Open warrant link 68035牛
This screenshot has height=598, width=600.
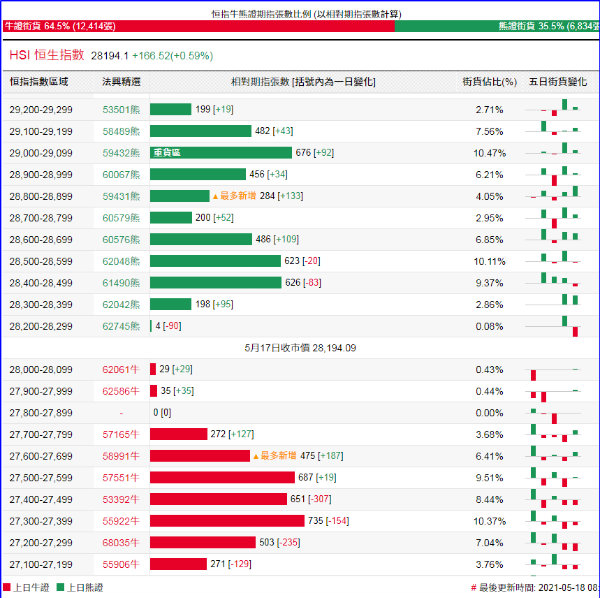click(x=121, y=543)
